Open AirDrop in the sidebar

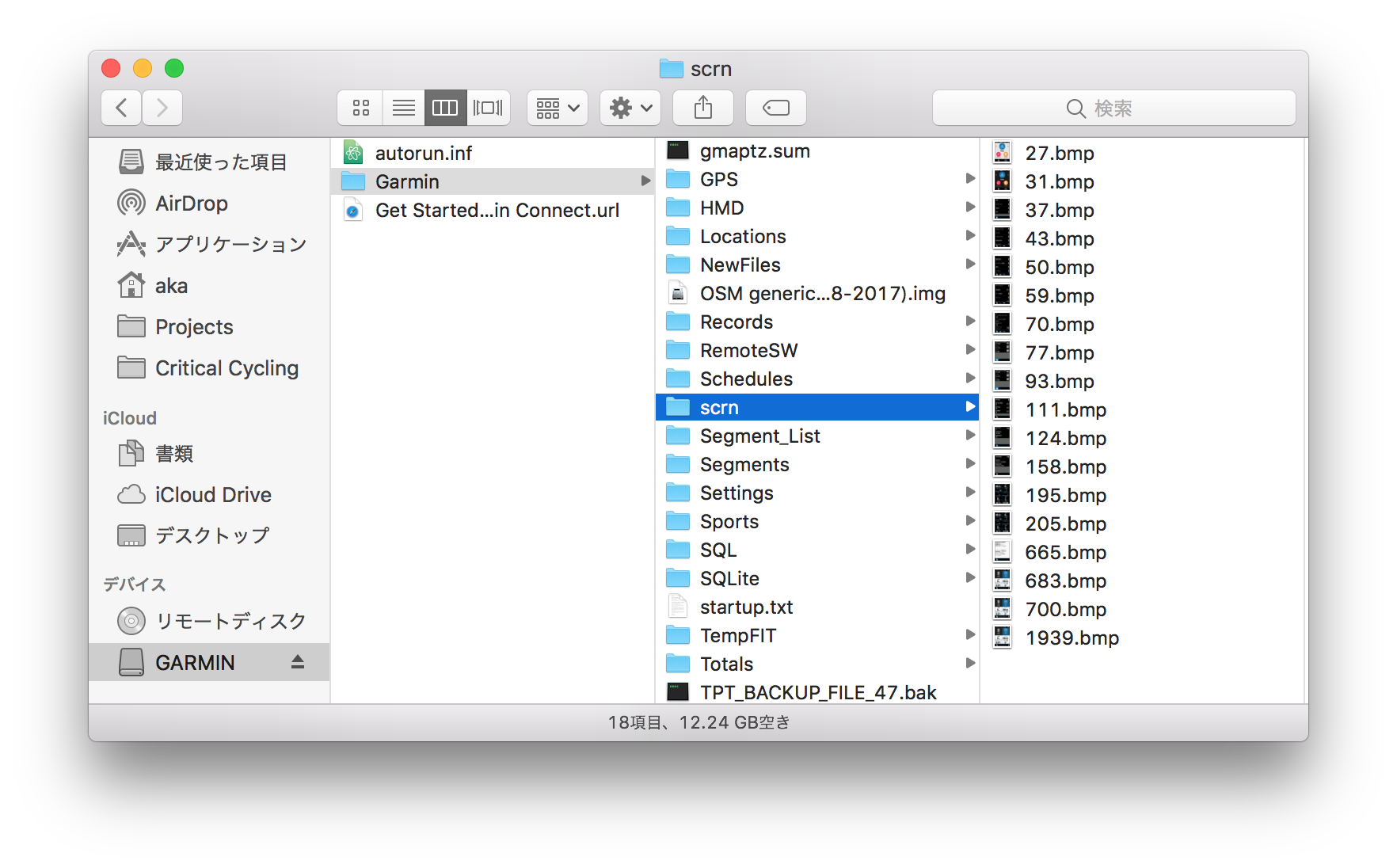(191, 204)
